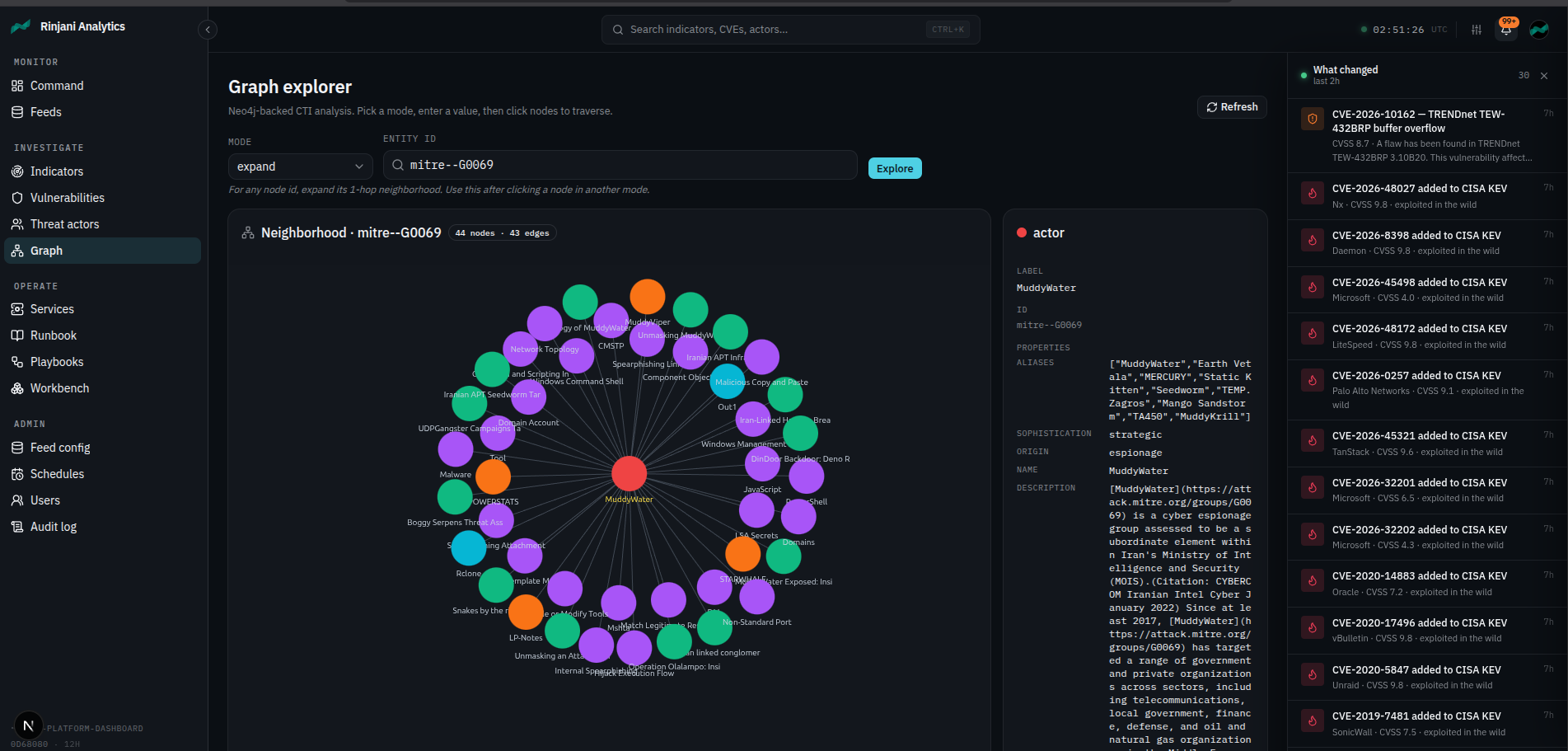Click the Entity ID input field

[x=620, y=165]
